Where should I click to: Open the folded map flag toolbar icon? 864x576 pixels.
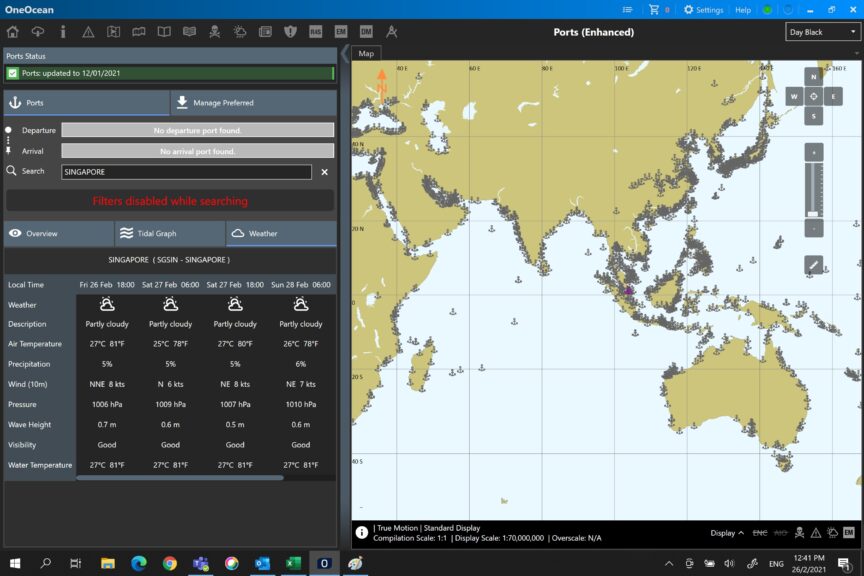pyautogui.click(x=114, y=32)
